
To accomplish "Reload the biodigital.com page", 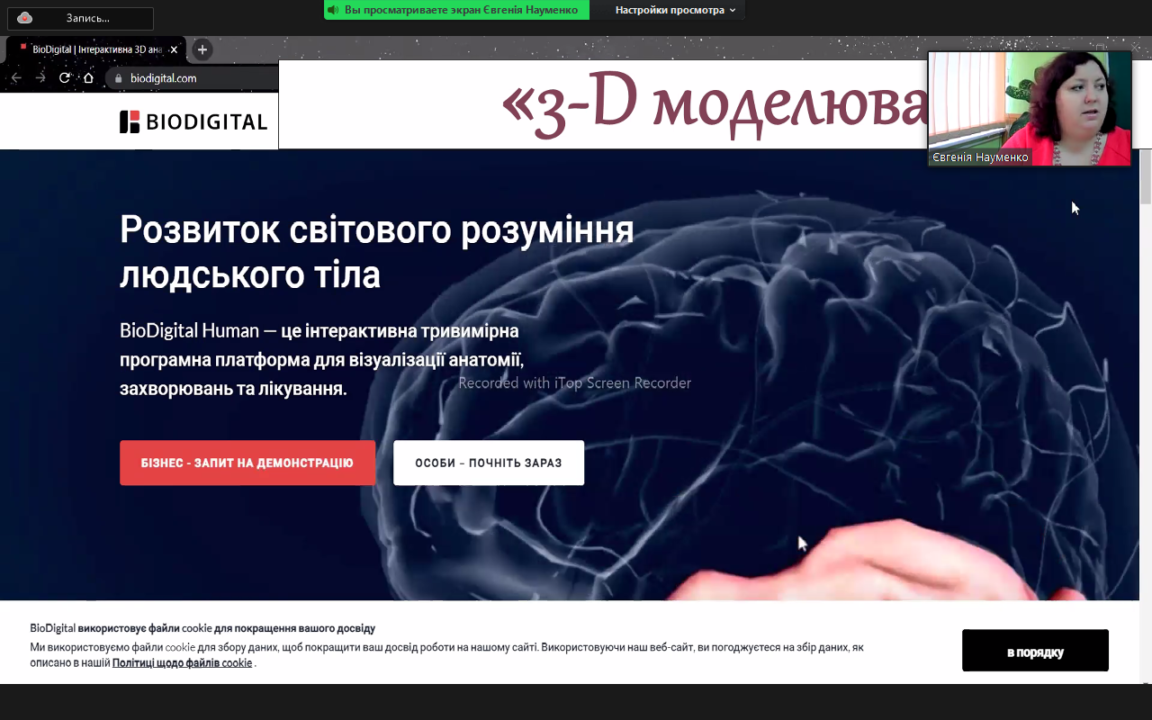I will pos(65,78).
